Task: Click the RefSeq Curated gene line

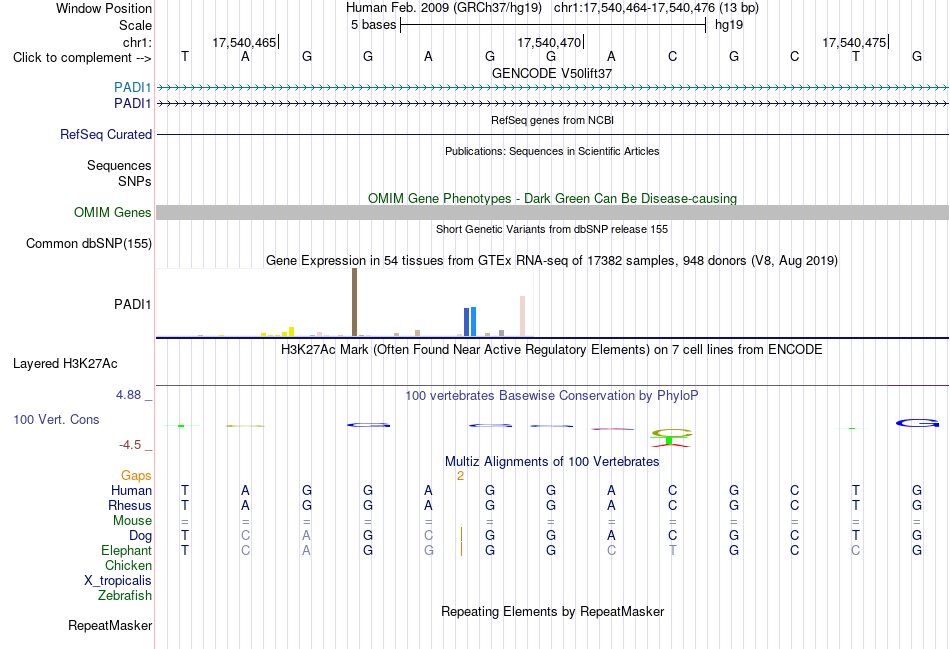Action: pos(552,135)
